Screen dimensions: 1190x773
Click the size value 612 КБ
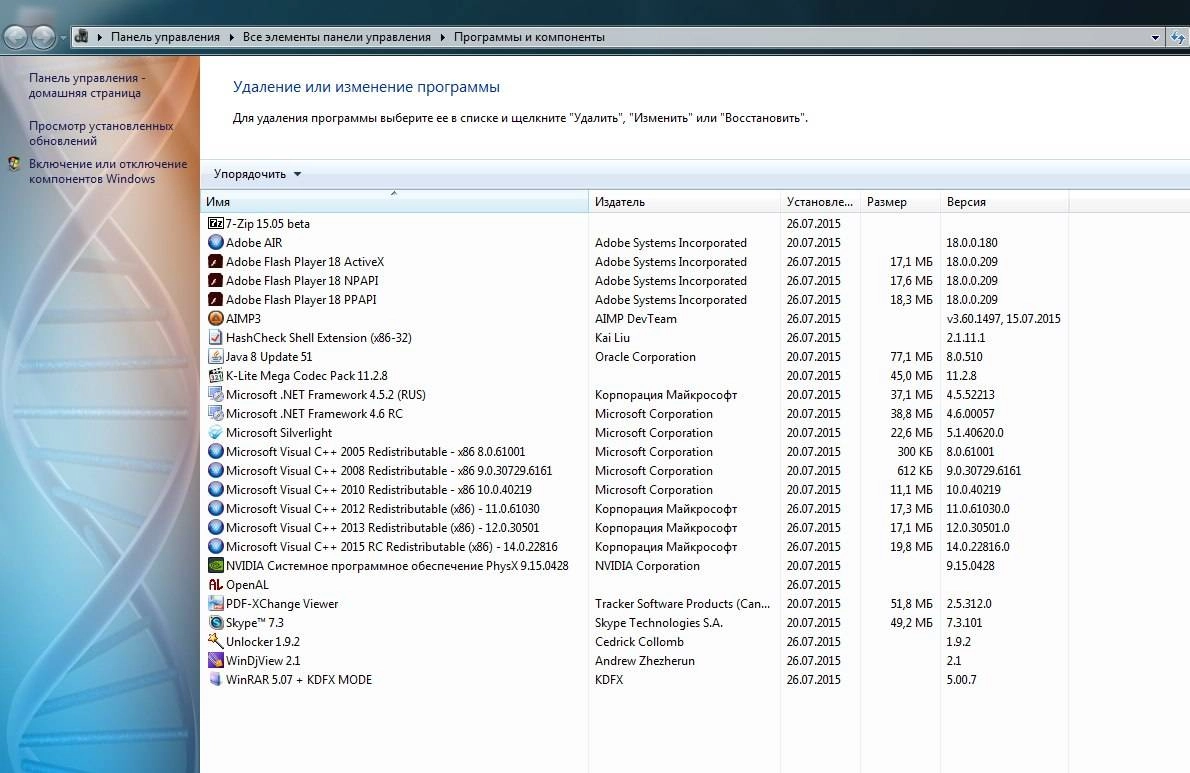coord(915,470)
